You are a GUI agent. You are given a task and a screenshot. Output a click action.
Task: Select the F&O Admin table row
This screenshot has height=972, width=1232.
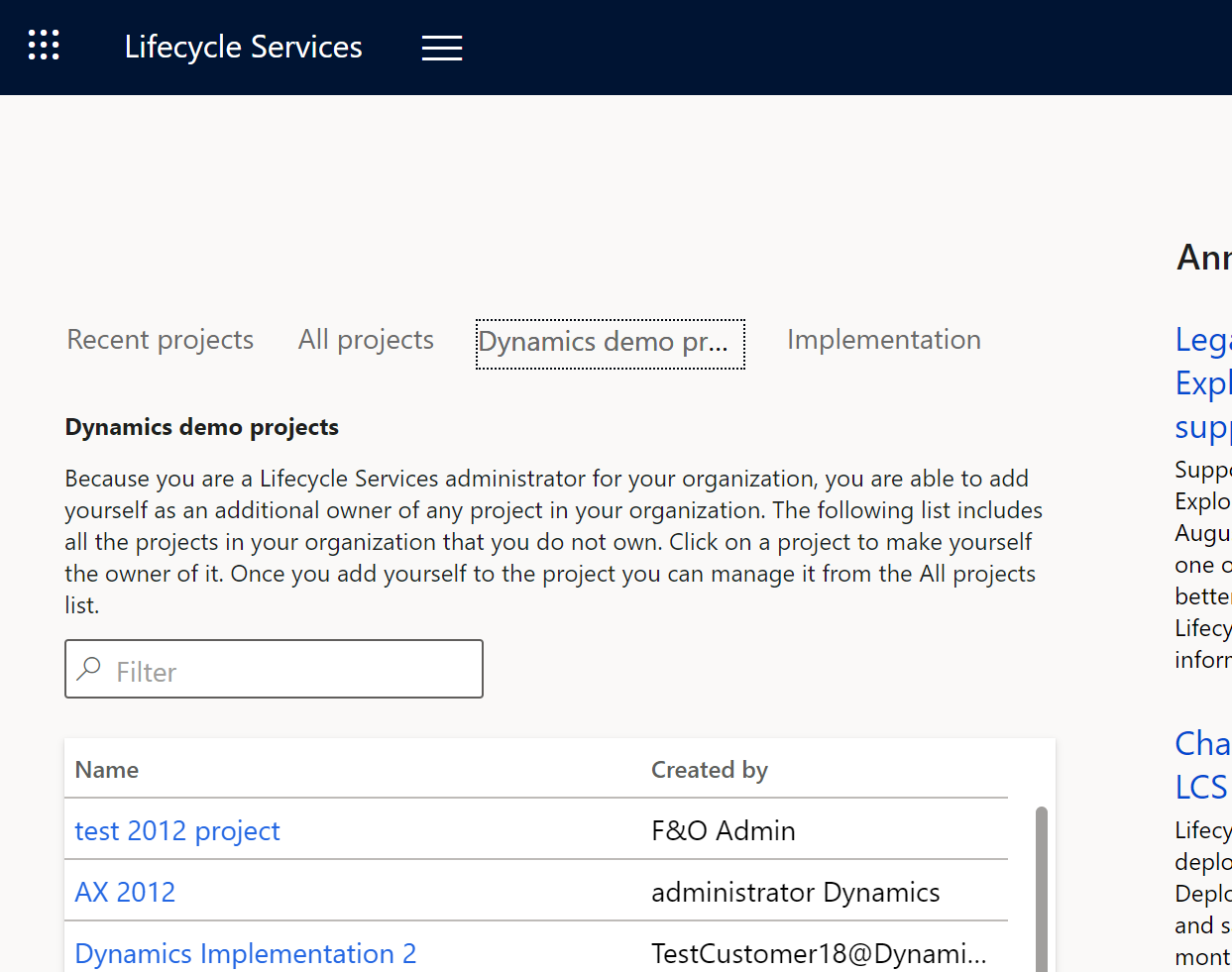point(723,830)
